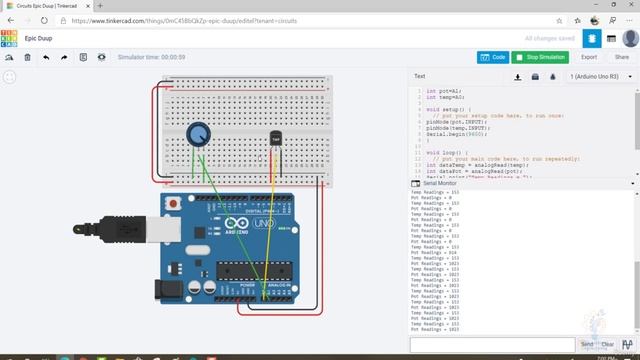Open the Text code mode dropdown
The width and height of the screenshot is (640, 360).
pos(420,76)
